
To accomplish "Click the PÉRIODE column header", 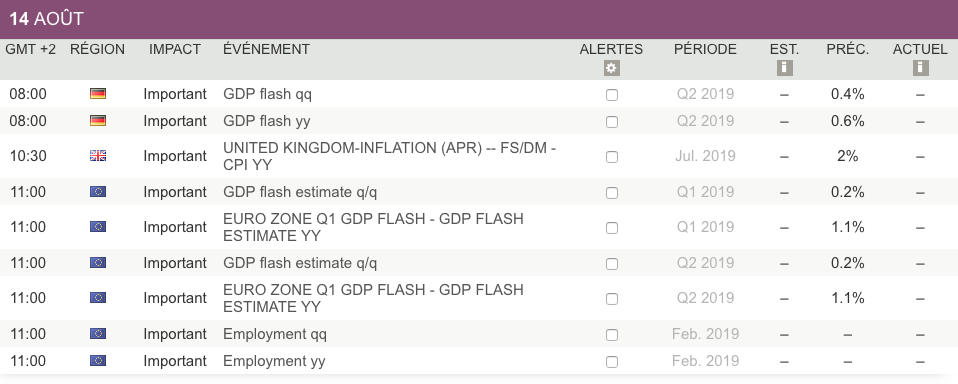I will (705, 49).
